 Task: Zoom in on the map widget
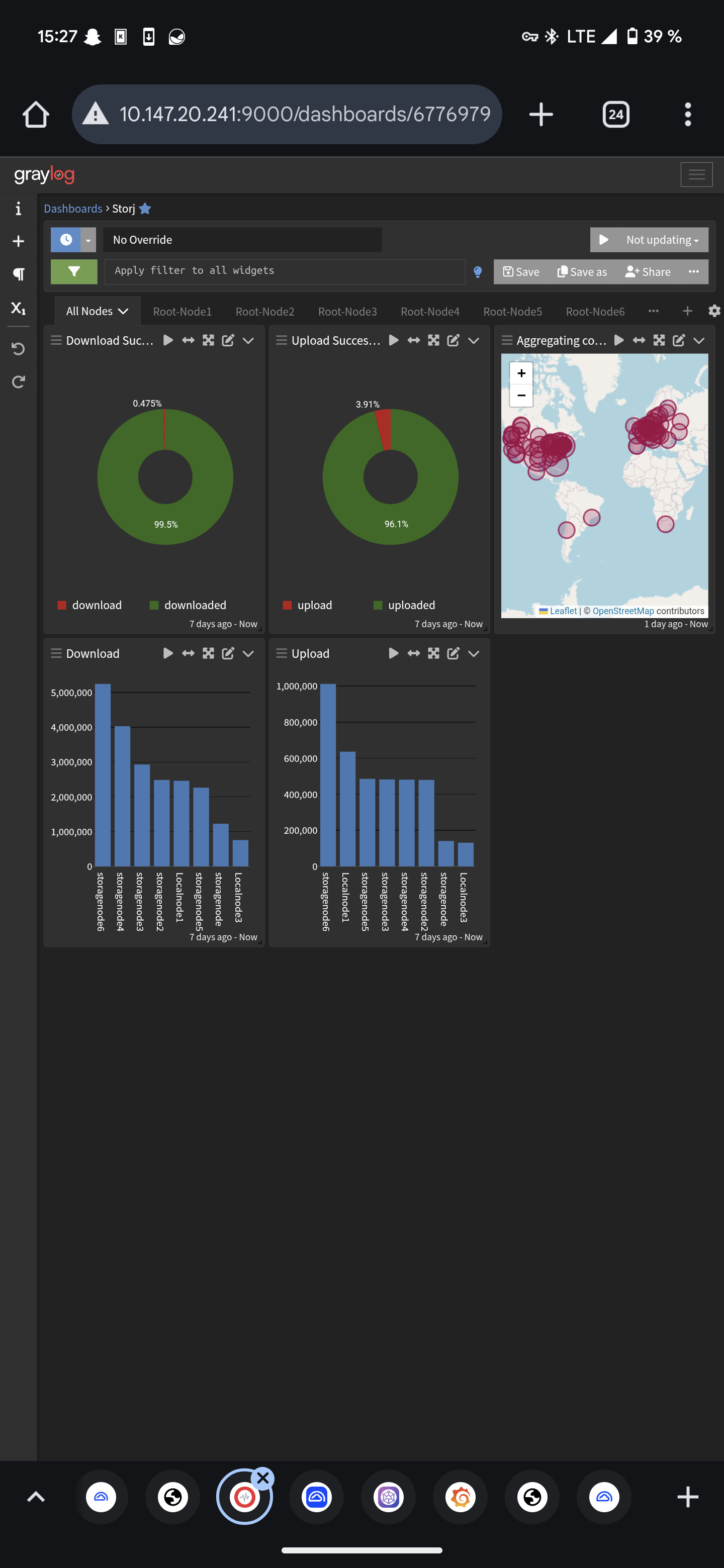click(x=521, y=373)
